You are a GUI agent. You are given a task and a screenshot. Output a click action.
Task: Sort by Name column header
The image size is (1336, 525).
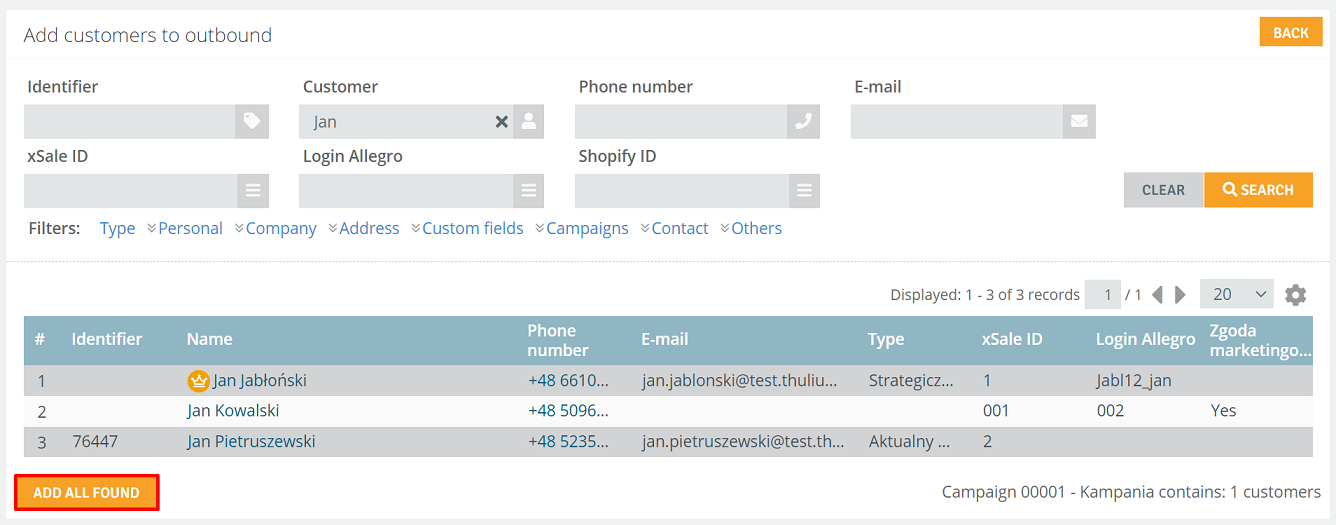[210, 339]
